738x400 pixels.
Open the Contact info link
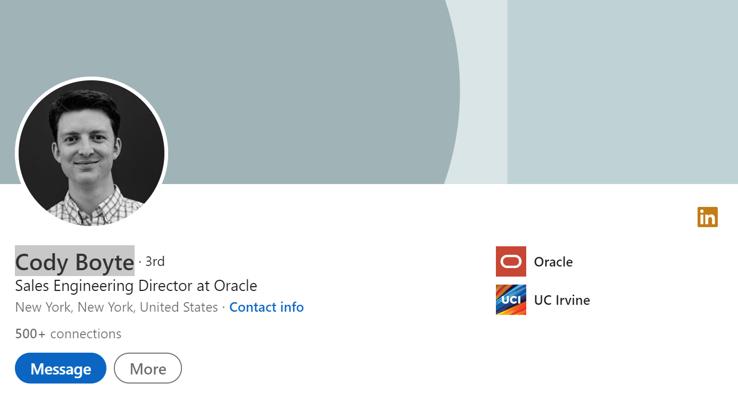tap(266, 307)
